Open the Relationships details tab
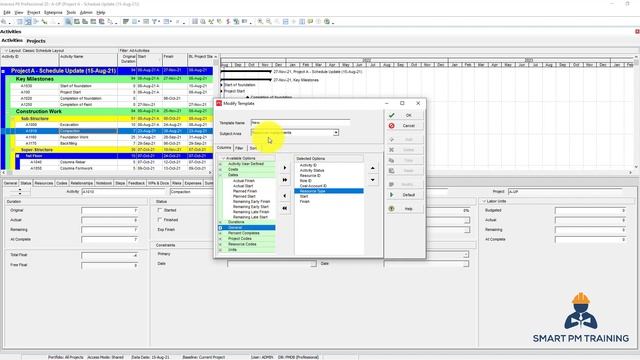Image resolution: width=640 pixels, height=360 pixels. 82,183
